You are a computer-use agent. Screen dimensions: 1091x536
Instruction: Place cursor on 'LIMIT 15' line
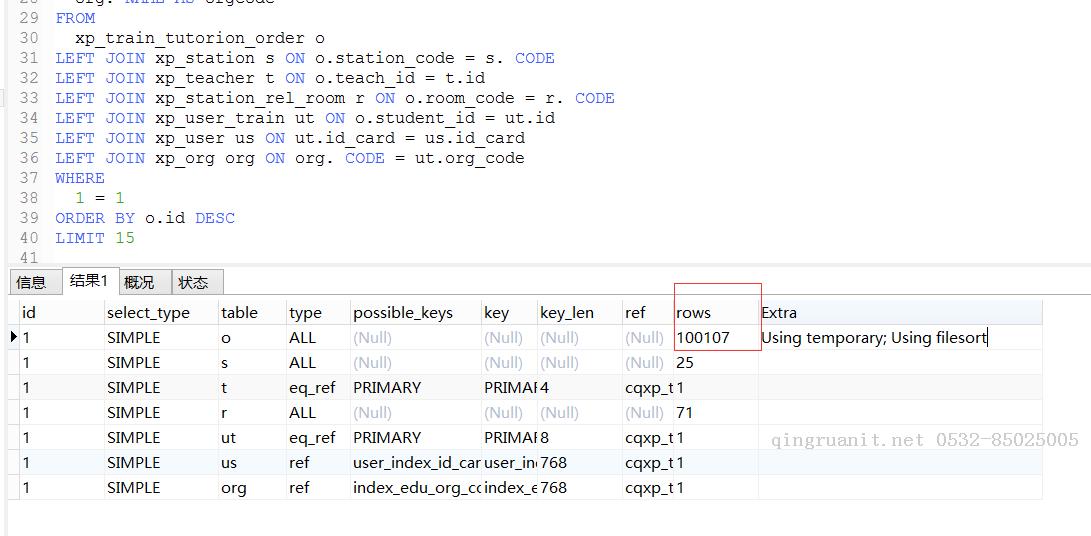pos(95,238)
